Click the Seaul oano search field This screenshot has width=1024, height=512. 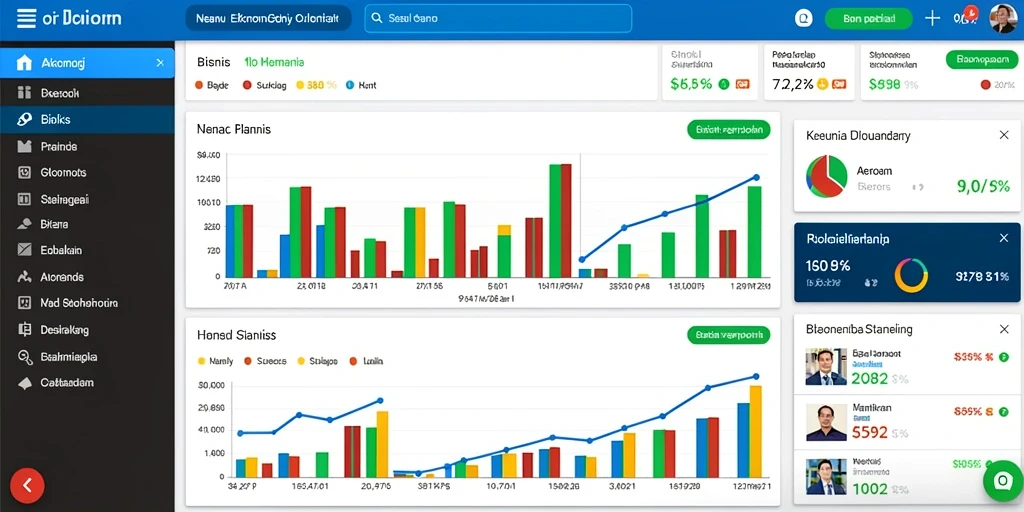(x=498, y=18)
